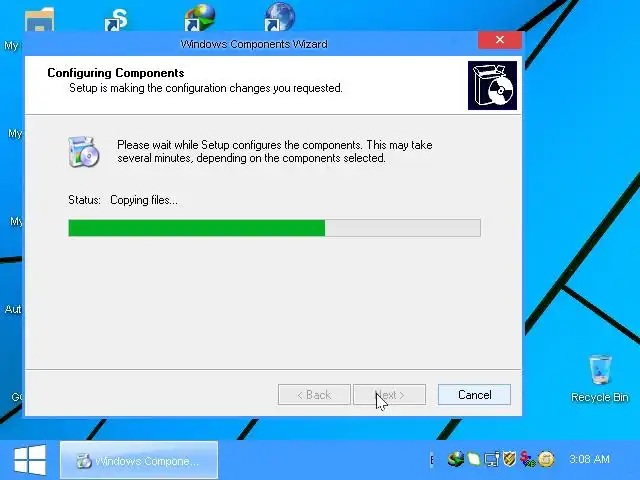This screenshot has height=480, width=640.
Task: Click the green-arrow globe desktop shortcut
Action: pos(200,18)
